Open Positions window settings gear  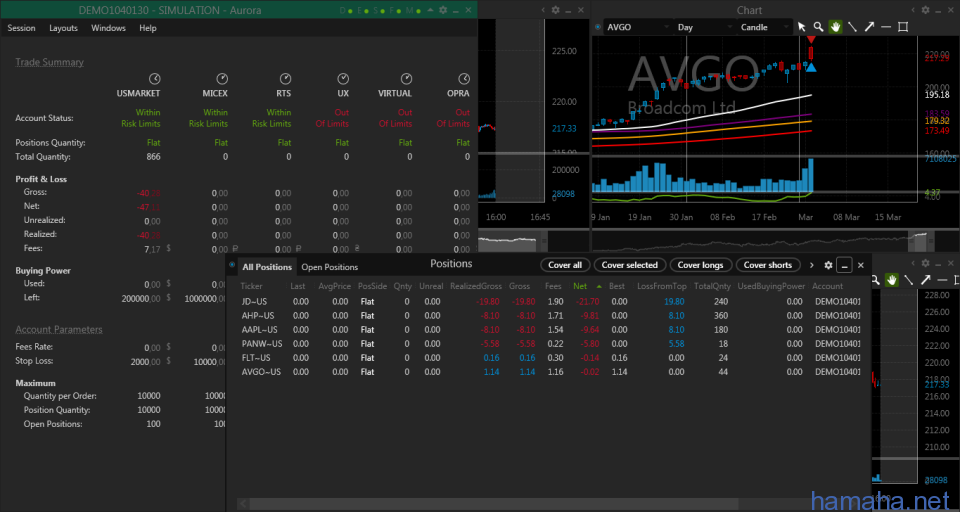tap(828, 265)
